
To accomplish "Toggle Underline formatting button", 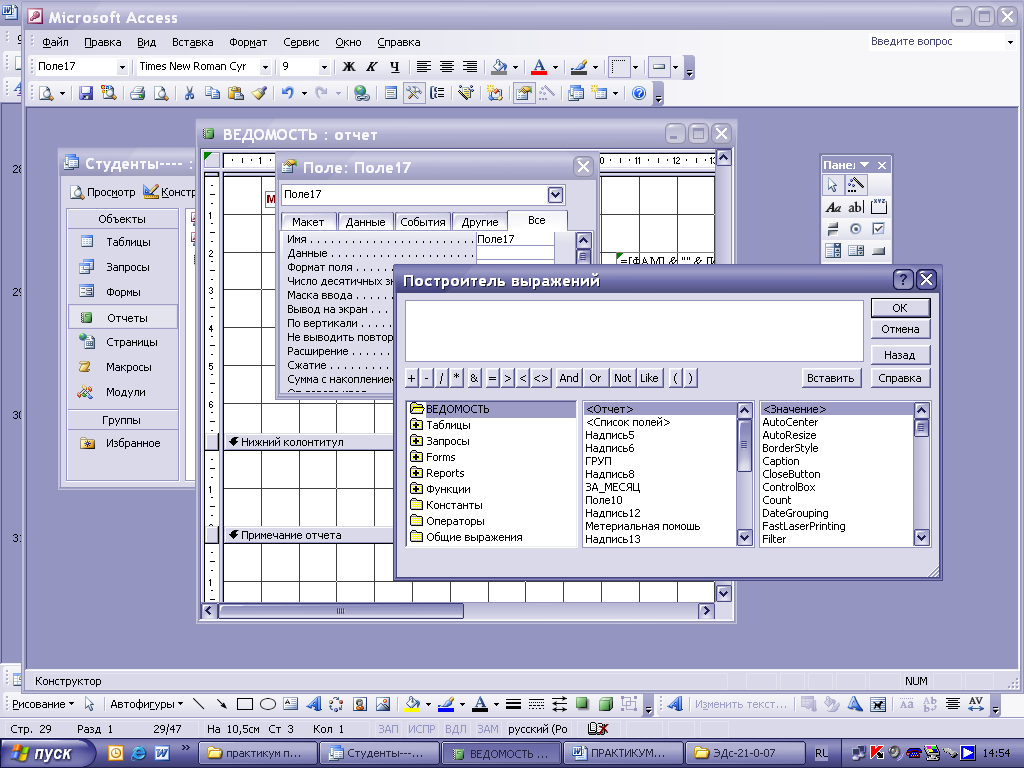I will [x=394, y=67].
